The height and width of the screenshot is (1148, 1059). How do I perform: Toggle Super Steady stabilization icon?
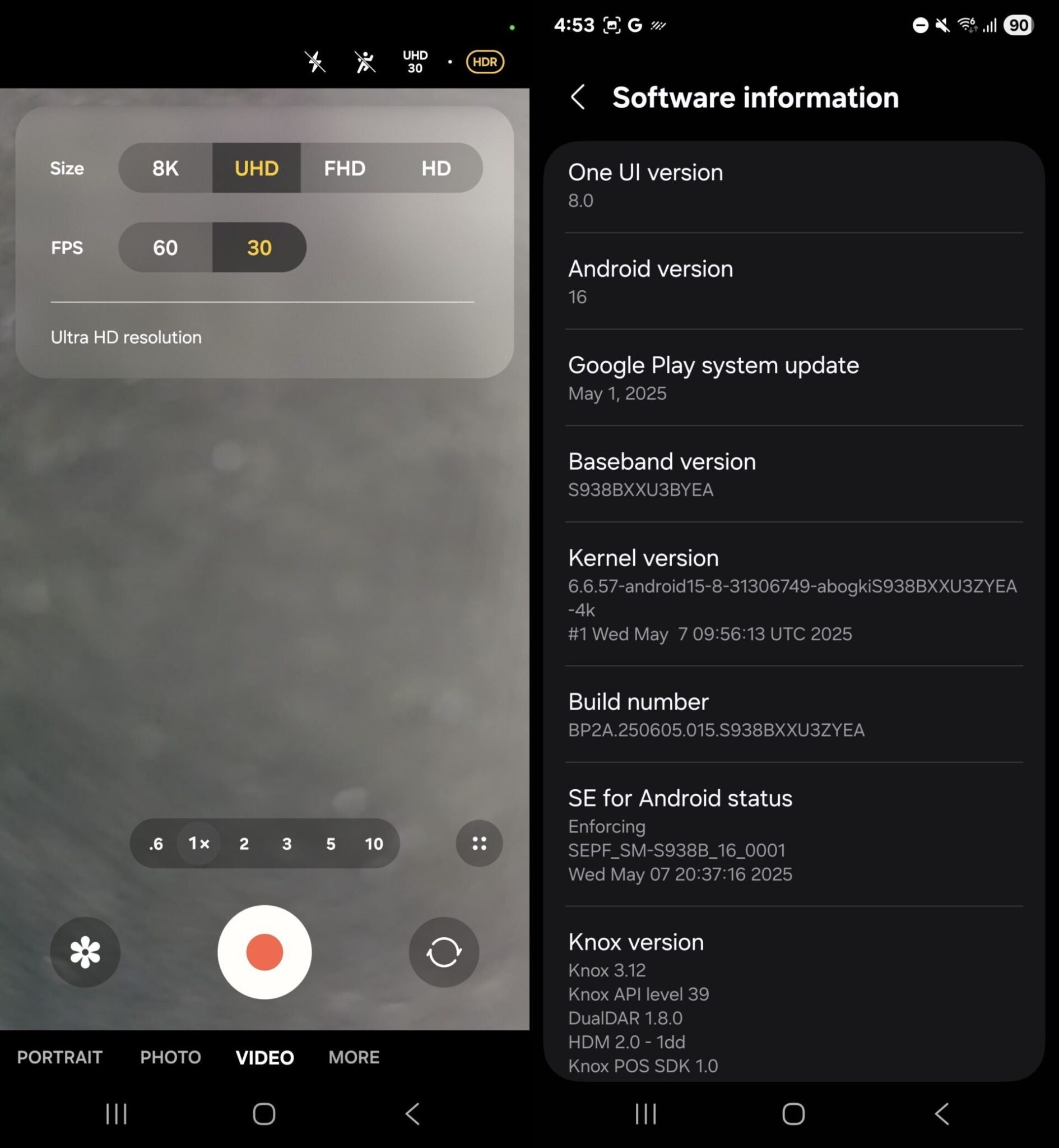(x=364, y=62)
